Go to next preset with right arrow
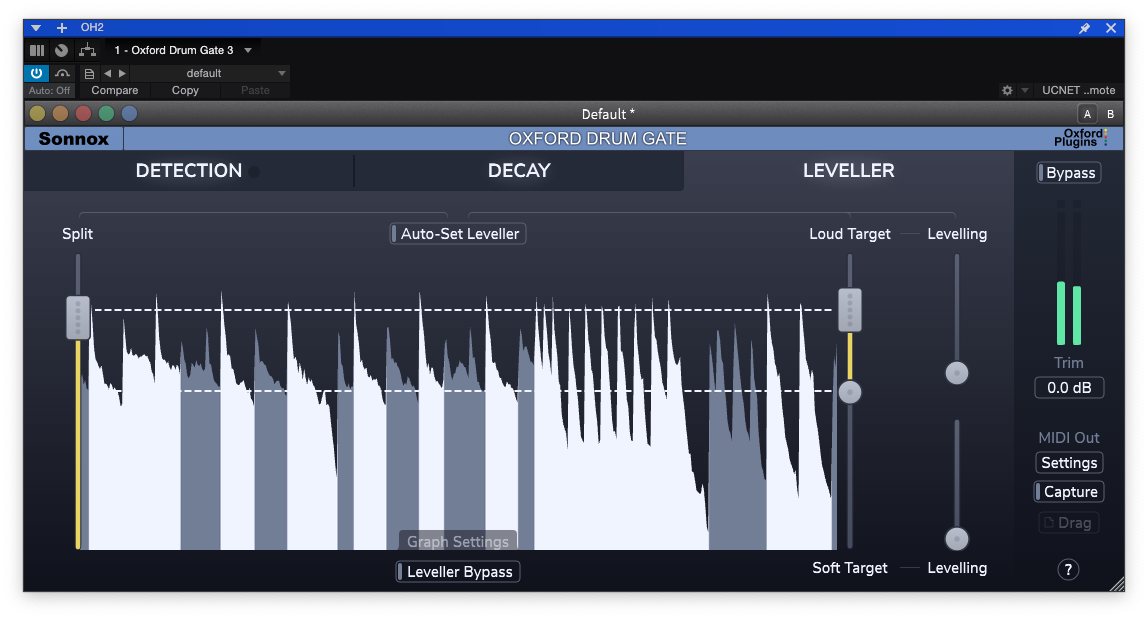The image size is (1148, 619). coord(122,73)
